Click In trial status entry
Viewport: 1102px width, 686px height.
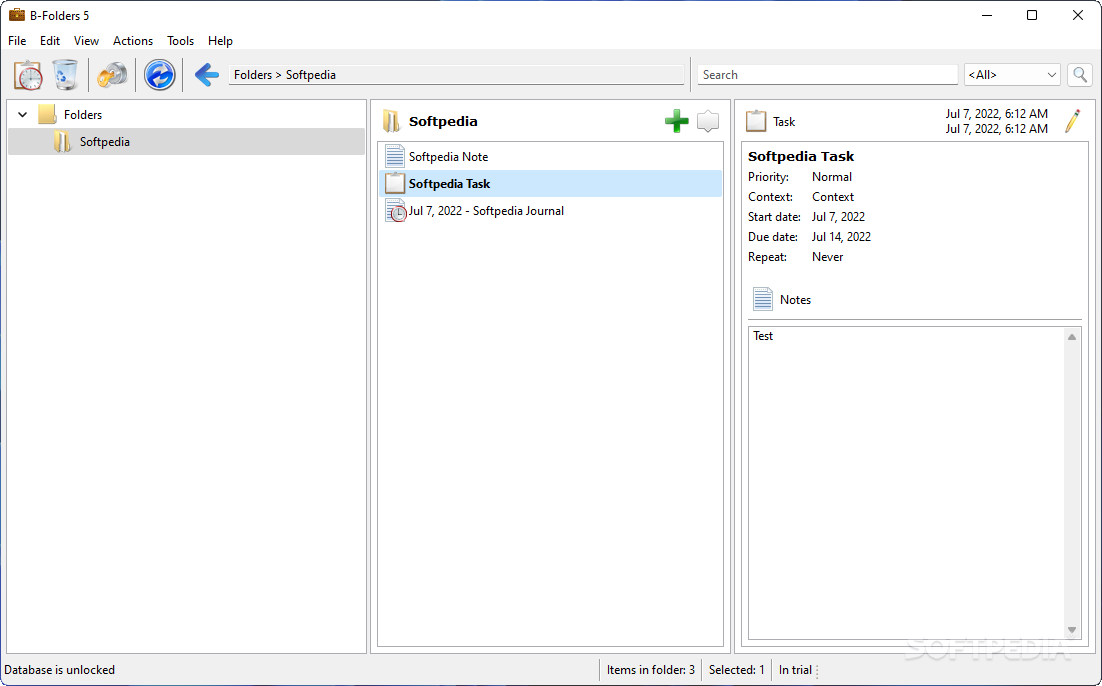click(795, 670)
